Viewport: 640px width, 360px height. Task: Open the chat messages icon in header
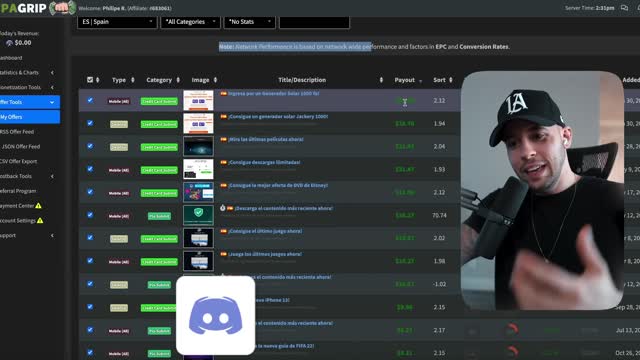[x=624, y=8]
